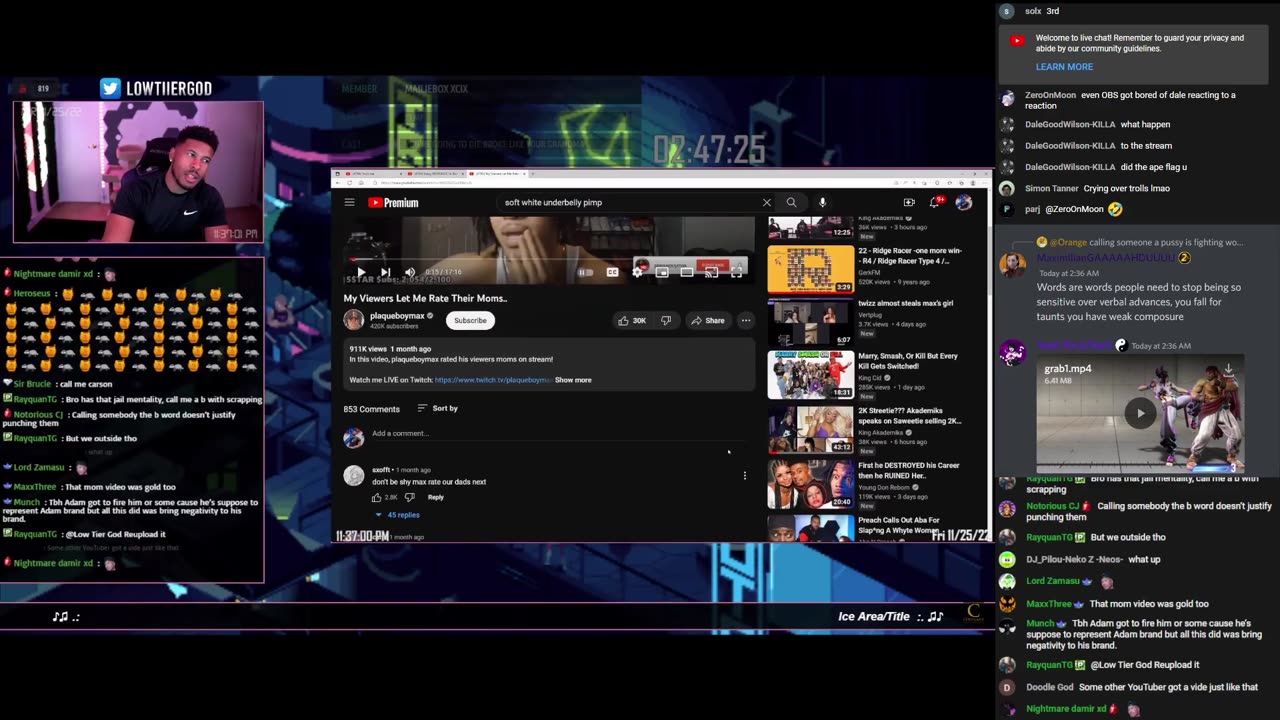Download the grab1.mp4 attachment
1280x720 pixels.
tap(1228, 369)
